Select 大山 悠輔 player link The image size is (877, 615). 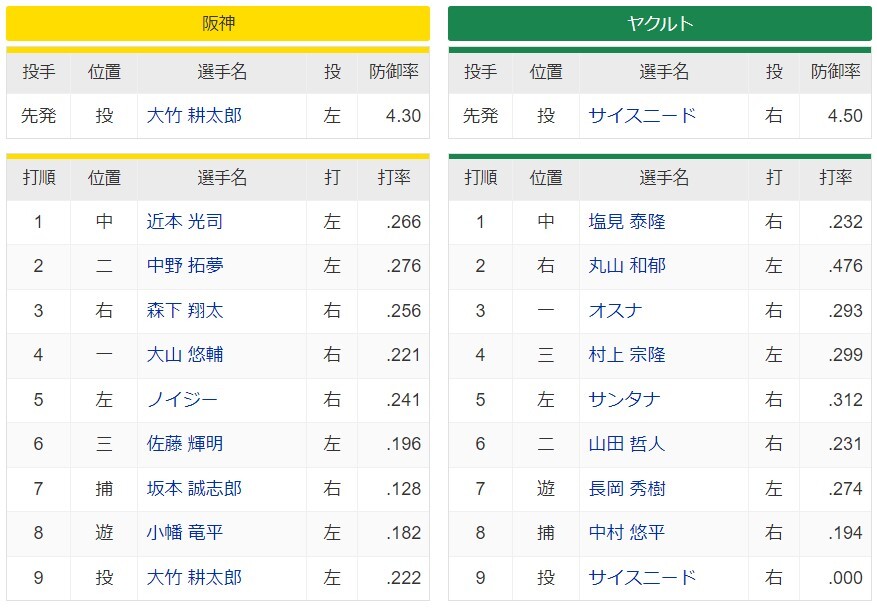185,355
